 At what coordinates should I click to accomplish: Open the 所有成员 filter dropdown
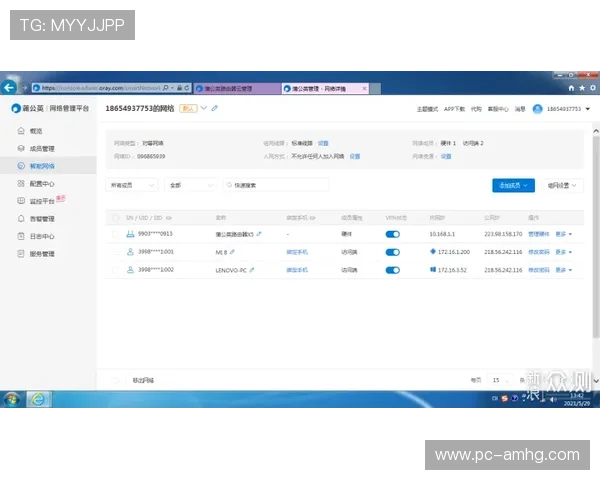[x=132, y=185]
